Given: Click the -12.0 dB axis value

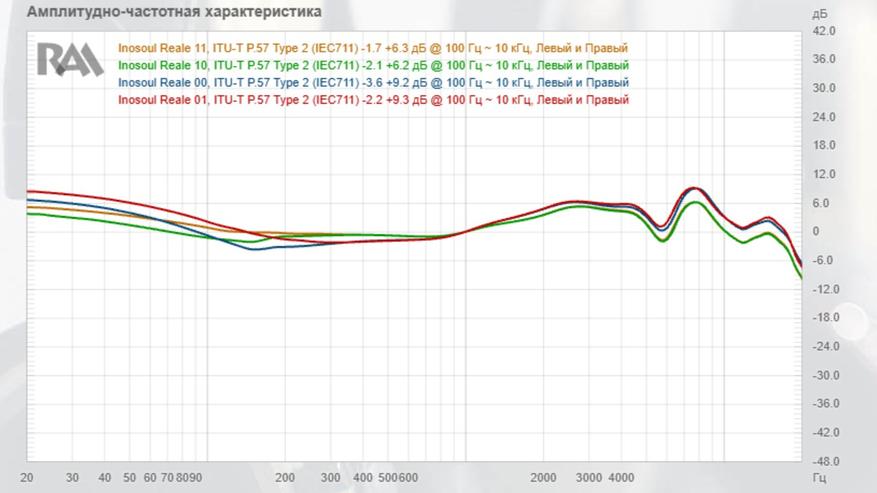Looking at the screenshot, I should click(x=826, y=289).
